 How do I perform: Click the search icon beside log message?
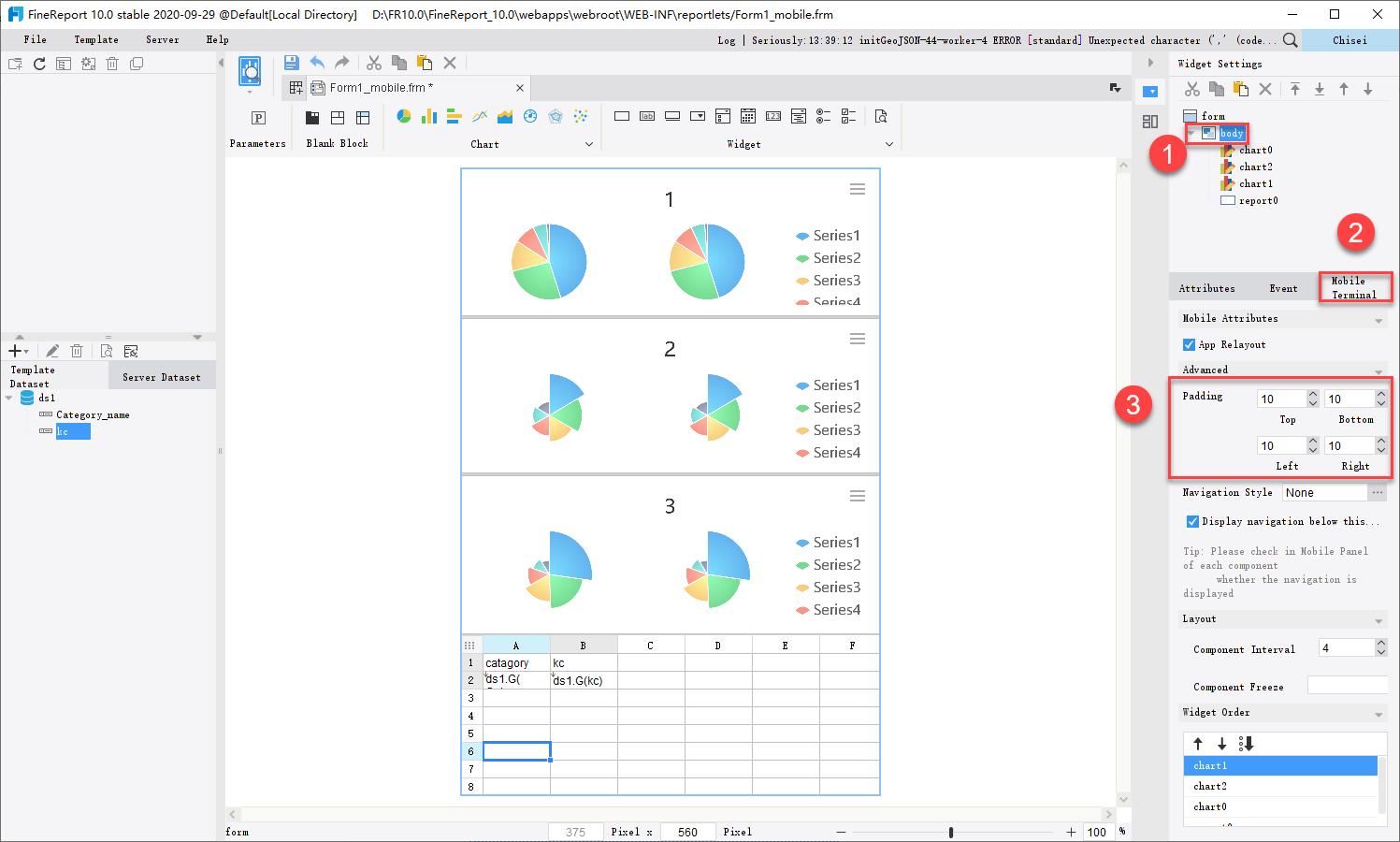1290,40
